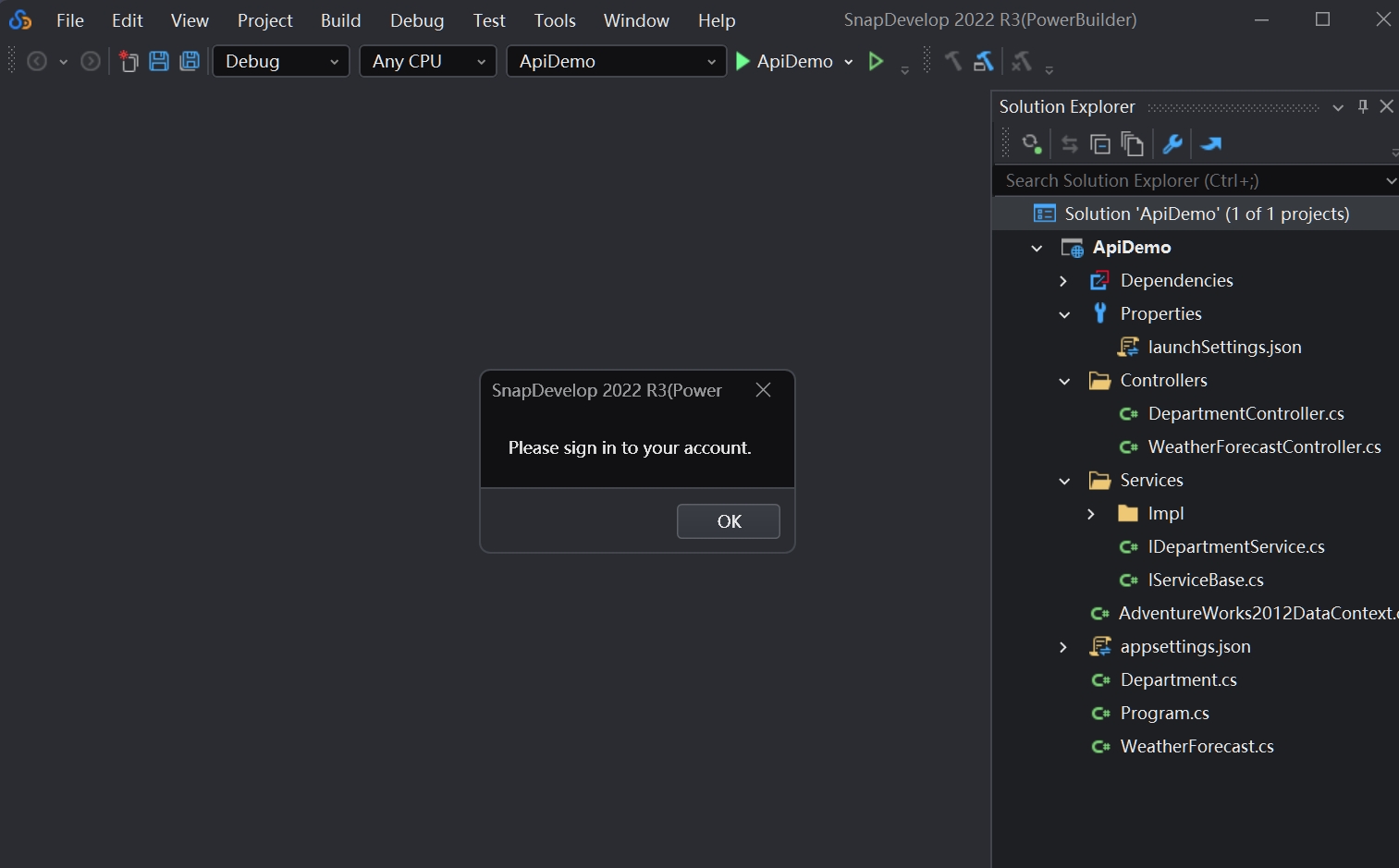The width and height of the screenshot is (1399, 868).
Task: Select Department.cs file
Action: (x=1178, y=679)
